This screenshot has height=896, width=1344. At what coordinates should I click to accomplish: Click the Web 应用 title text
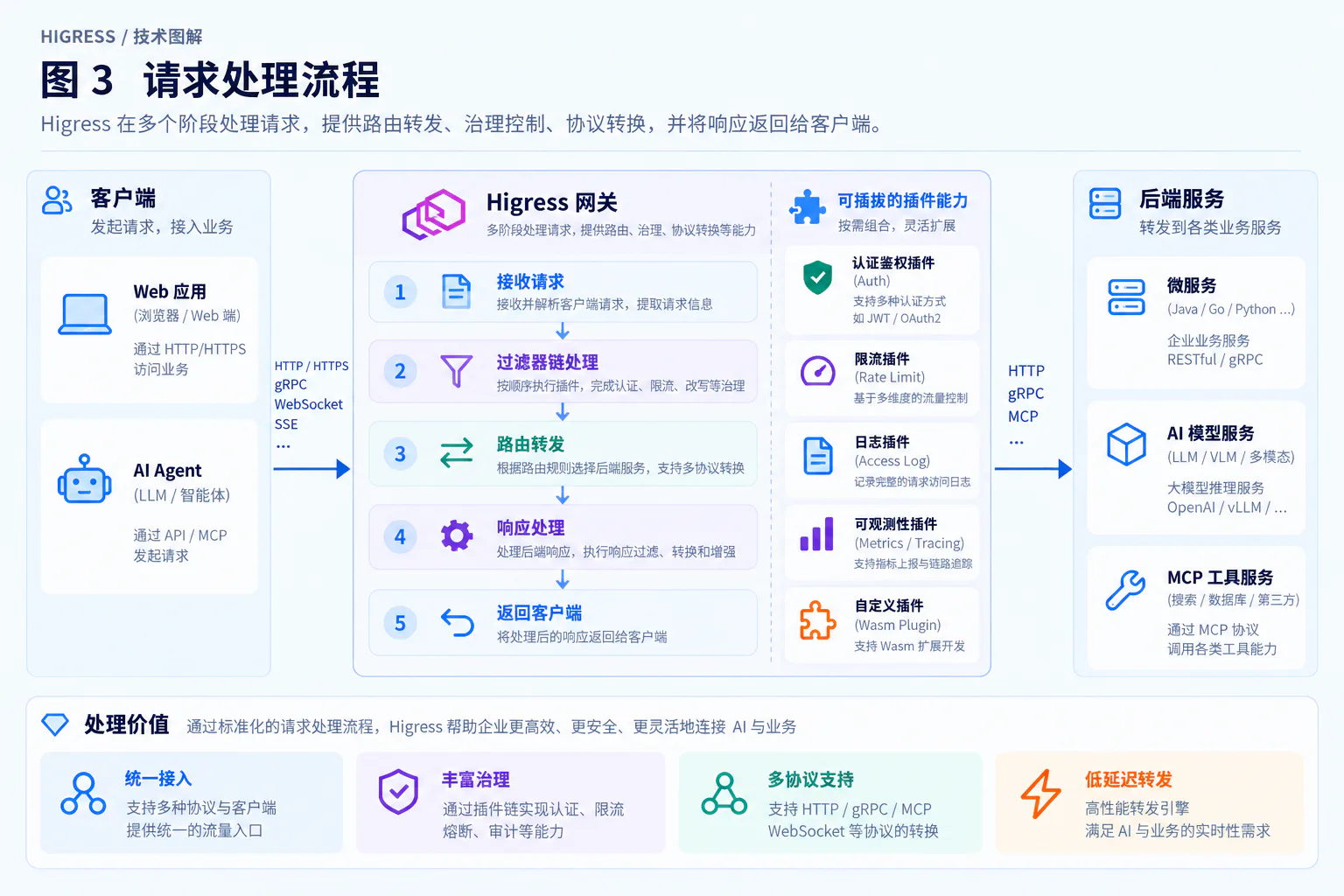tap(170, 292)
